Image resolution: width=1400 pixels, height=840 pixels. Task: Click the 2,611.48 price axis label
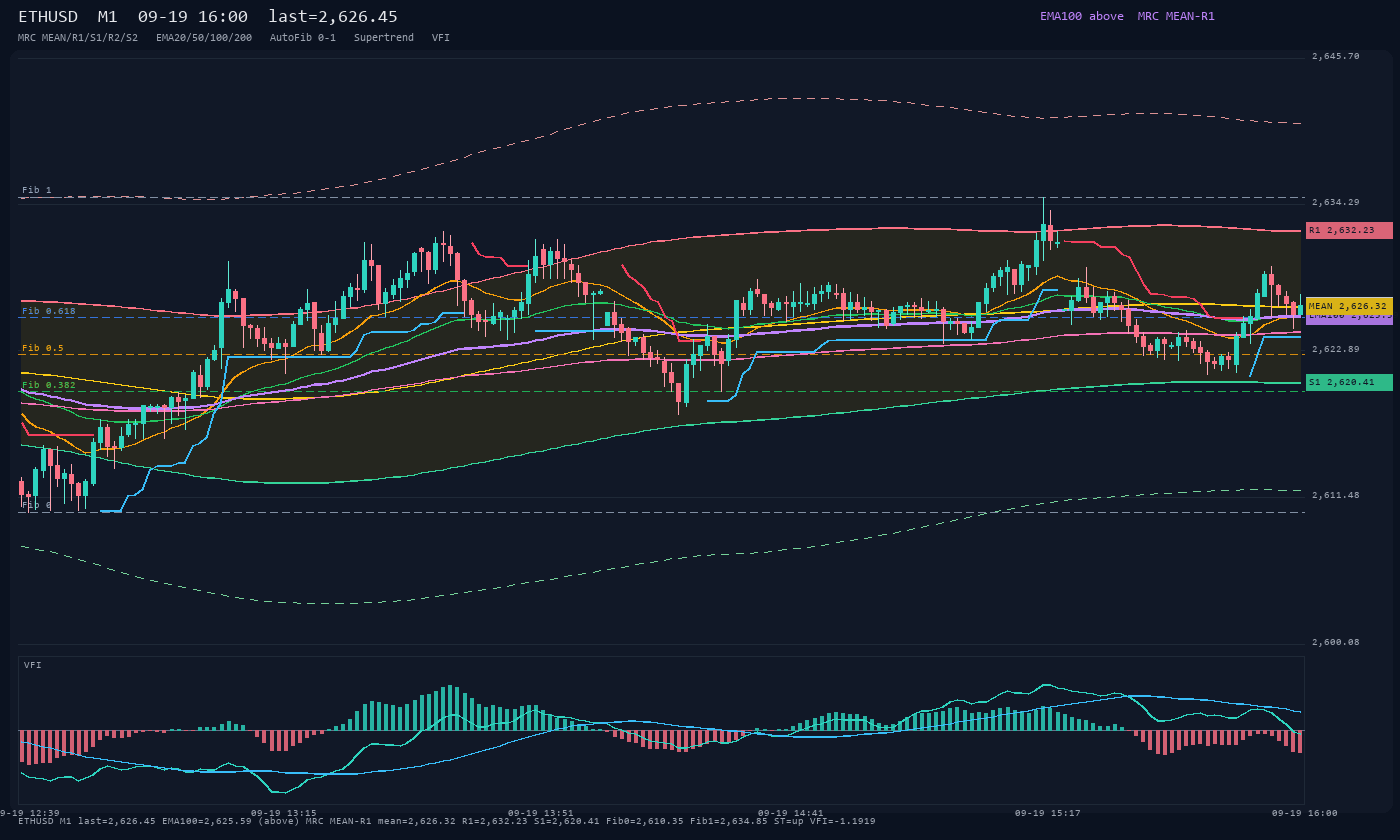tap(1335, 495)
